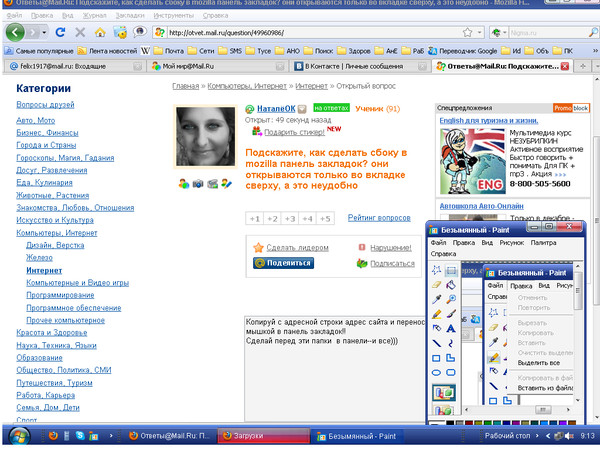The image size is (600, 450).
Task: Select the Pencil tool in Paint
Action: [x=437, y=314]
